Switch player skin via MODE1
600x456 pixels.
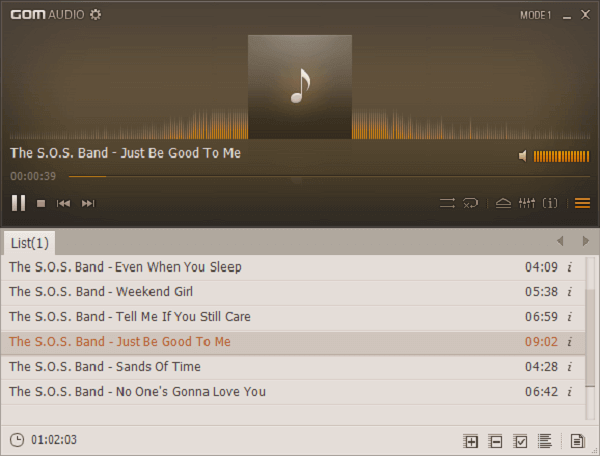coord(535,15)
